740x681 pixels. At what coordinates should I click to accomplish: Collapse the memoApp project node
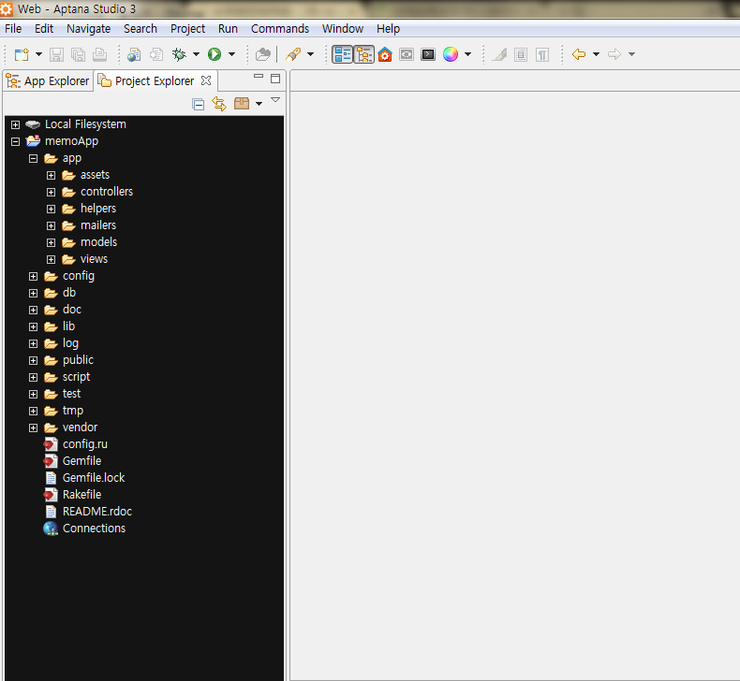tap(16, 142)
